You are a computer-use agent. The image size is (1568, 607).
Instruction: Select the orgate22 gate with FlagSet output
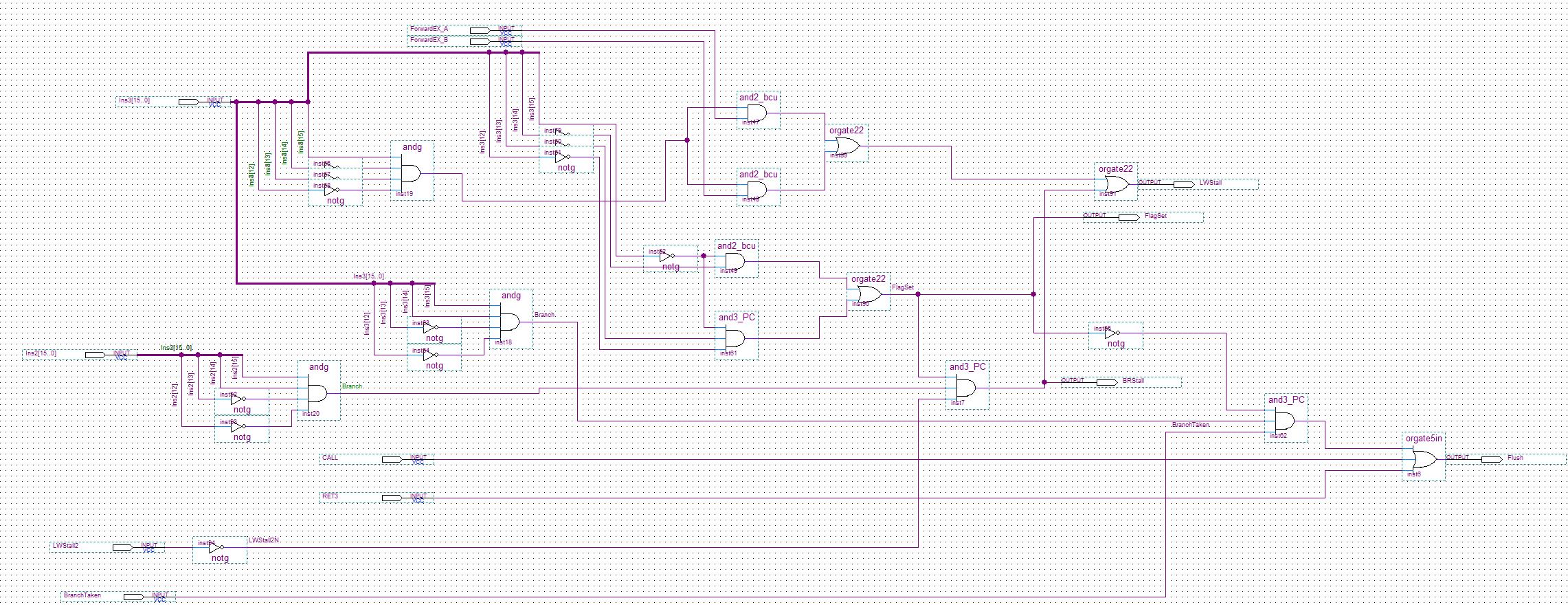point(868,294)
